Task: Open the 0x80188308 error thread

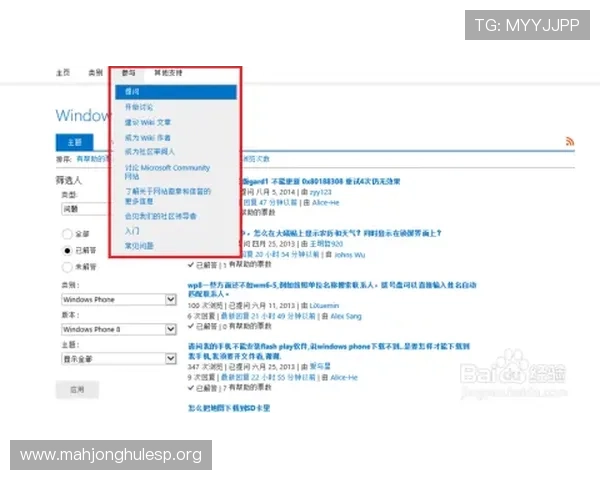Action: point(321,181)
